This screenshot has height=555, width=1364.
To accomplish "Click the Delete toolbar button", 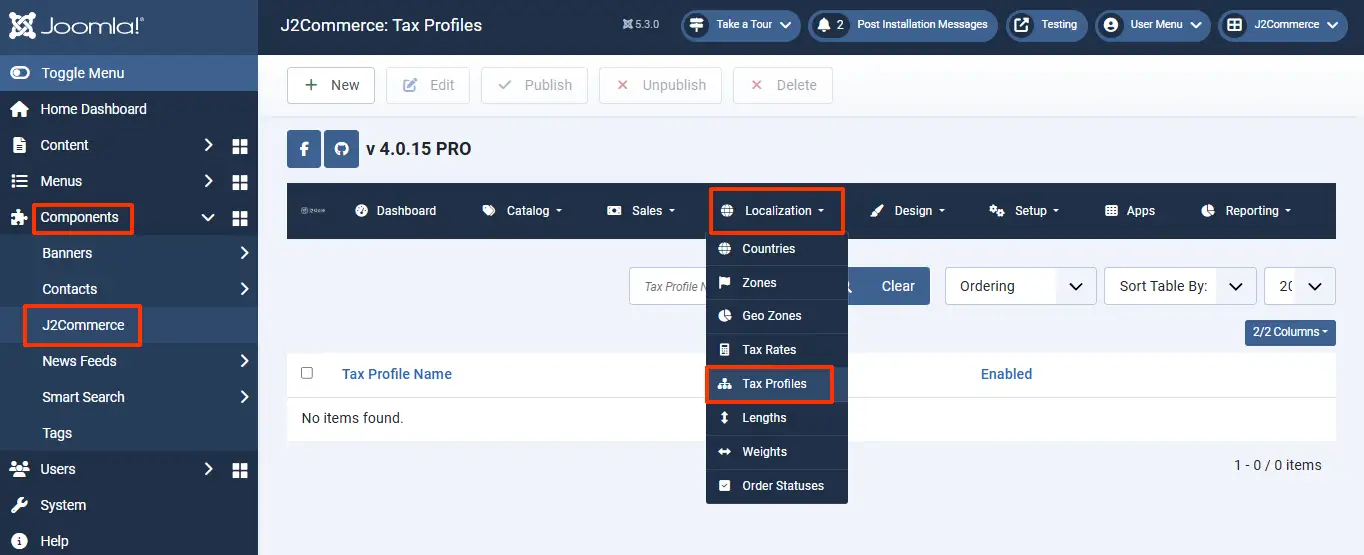I will 783,85.
